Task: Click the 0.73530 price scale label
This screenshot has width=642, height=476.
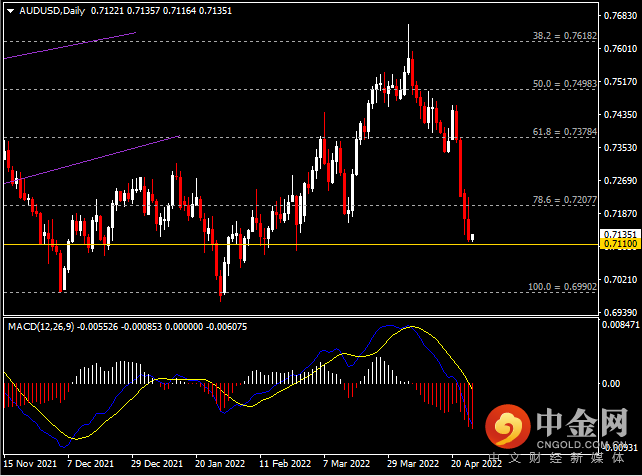Action: point(621,147)
